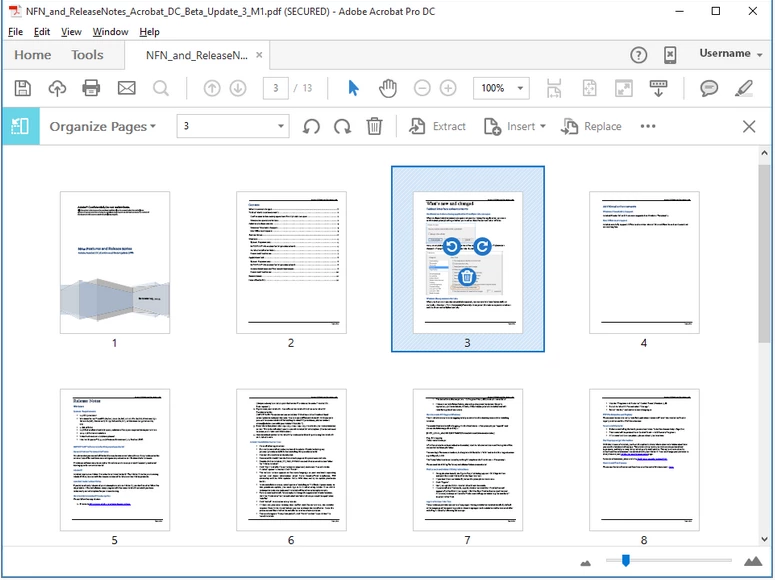
Task: Click the fit one full page icon
Action: click(x=589, y=88)
